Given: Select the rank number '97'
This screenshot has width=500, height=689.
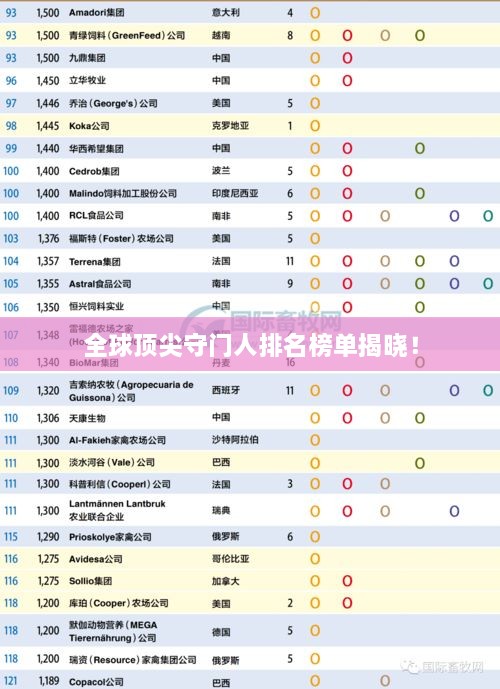Looking at the screenshot, I should 11,103.
